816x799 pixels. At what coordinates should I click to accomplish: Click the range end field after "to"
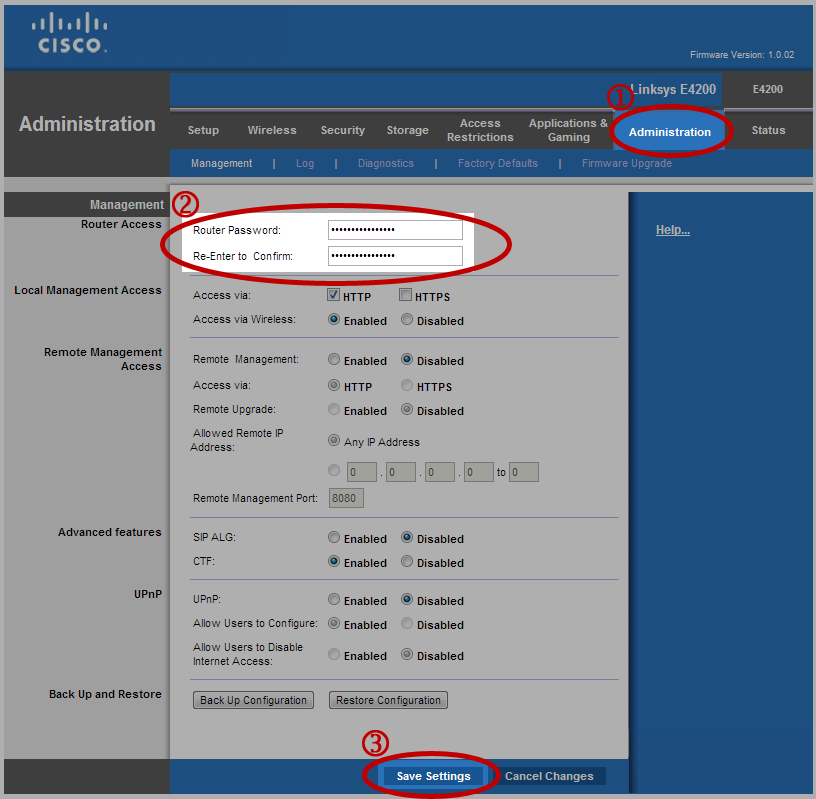(x=524, y=472)
